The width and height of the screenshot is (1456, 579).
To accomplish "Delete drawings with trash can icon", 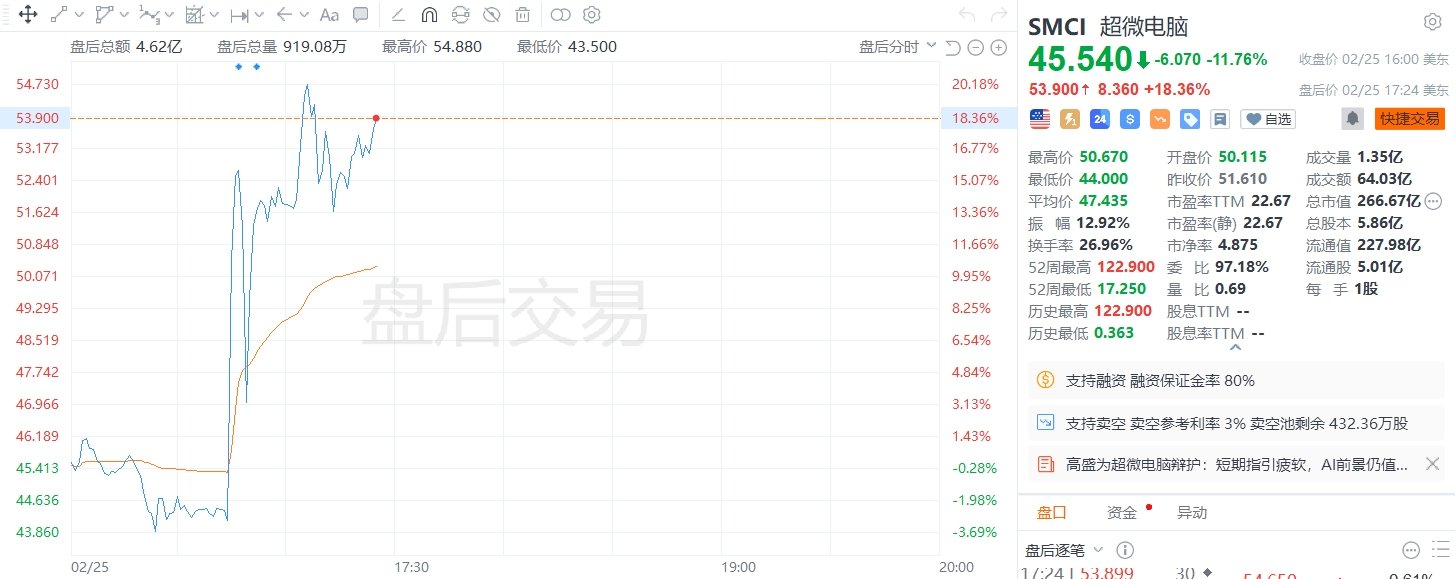I will pyautogui.click(x=522, y=15).
